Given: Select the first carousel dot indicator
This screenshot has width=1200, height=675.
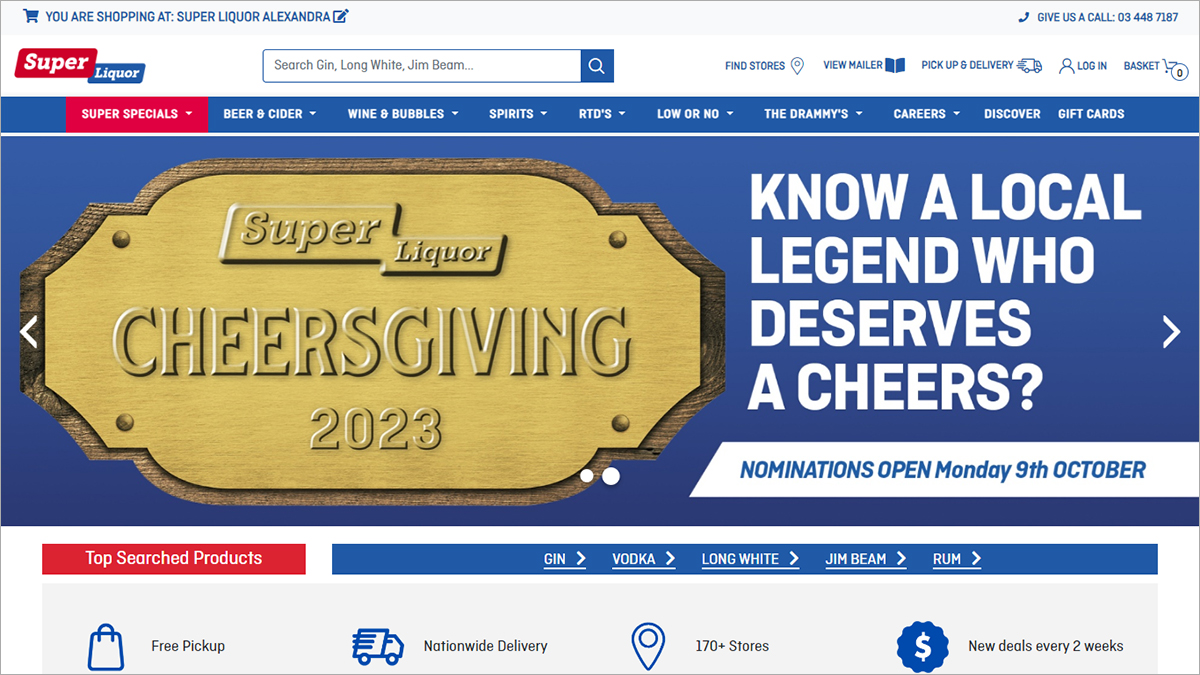Looking at the screenshot, I should coord(587,476).
